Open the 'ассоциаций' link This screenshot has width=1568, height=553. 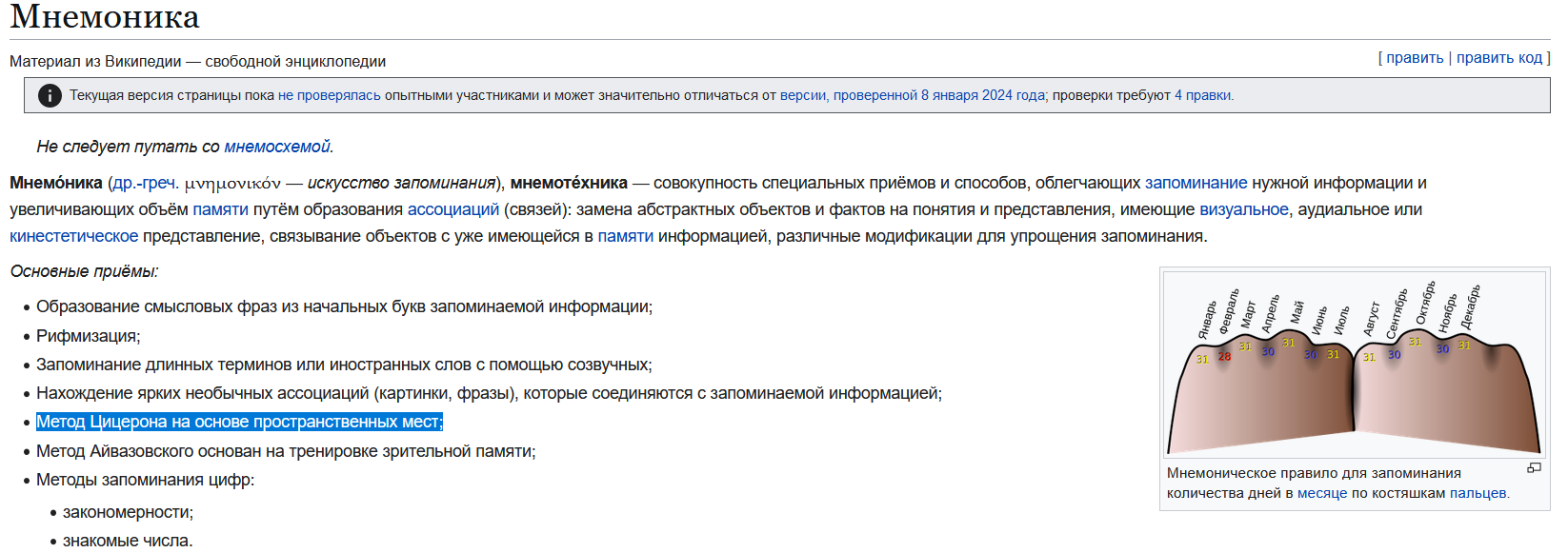point(452,209)
